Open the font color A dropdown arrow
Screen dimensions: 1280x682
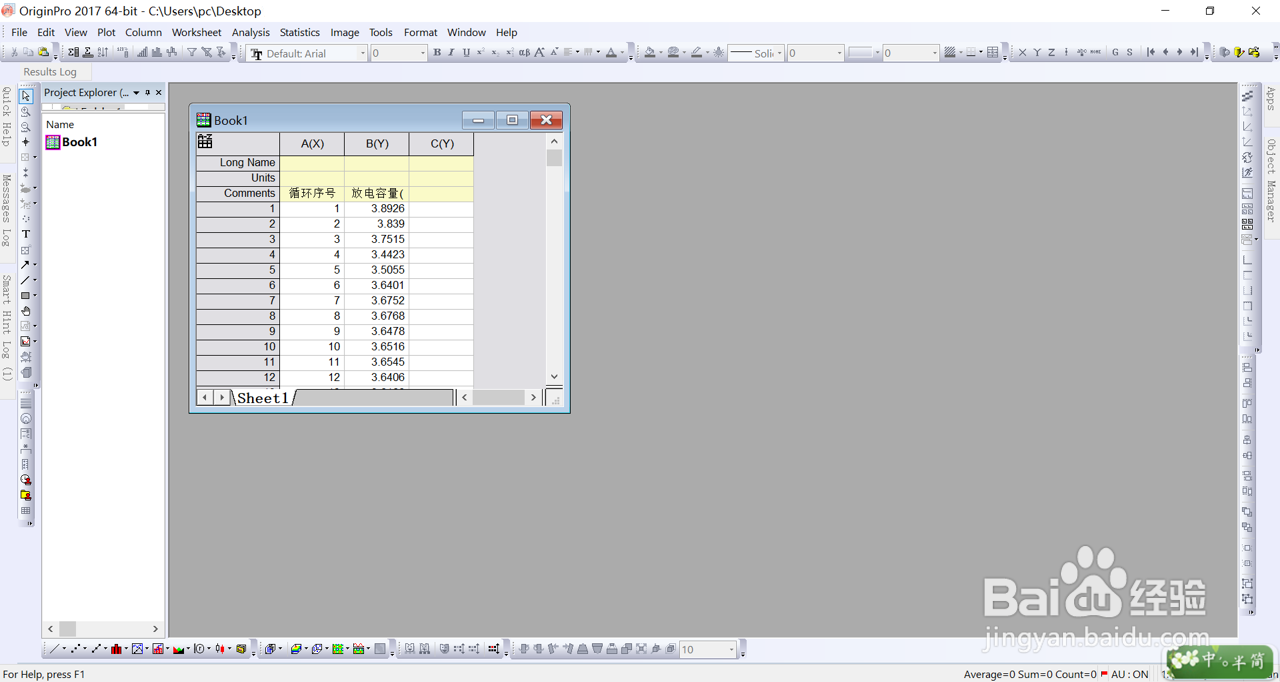(x=622, y=53)
